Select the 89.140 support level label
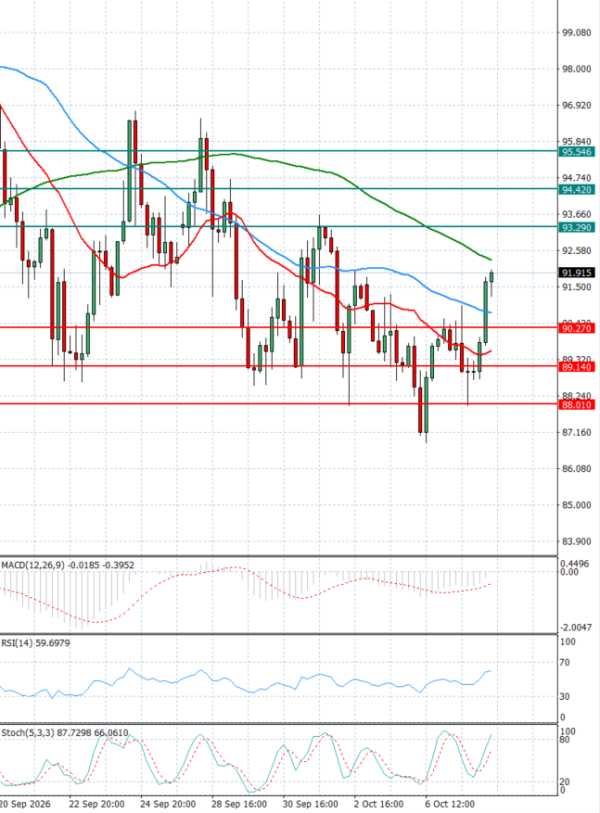 [x=576, y=367]
